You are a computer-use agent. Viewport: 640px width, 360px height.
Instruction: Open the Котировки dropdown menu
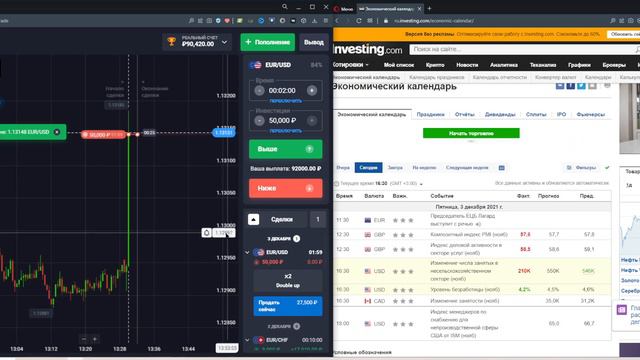tap(350, 65)
